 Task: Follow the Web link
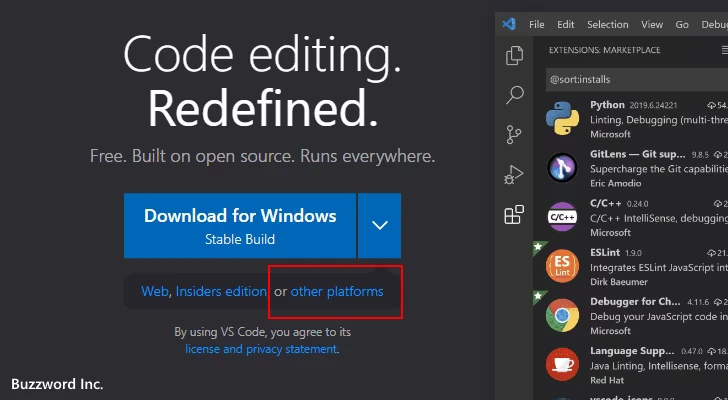pyautogui.click(x=155, y=291)
